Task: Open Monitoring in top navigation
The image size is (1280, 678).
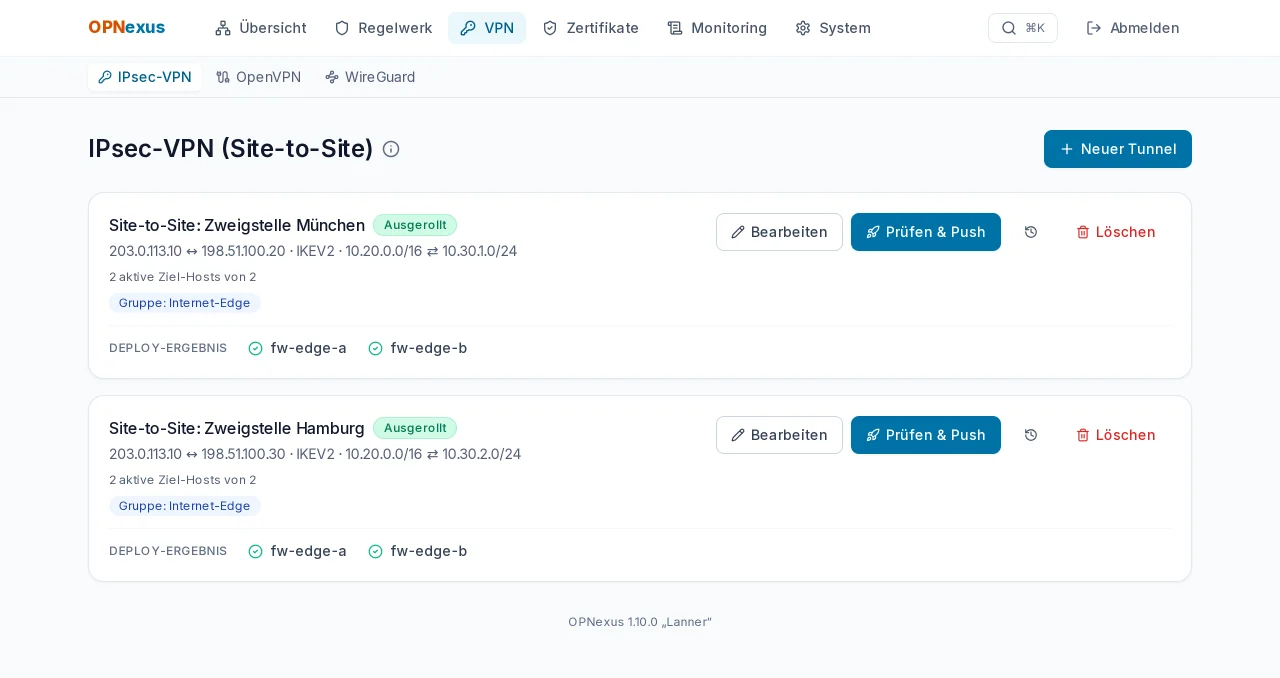Action: coord(717,28)
